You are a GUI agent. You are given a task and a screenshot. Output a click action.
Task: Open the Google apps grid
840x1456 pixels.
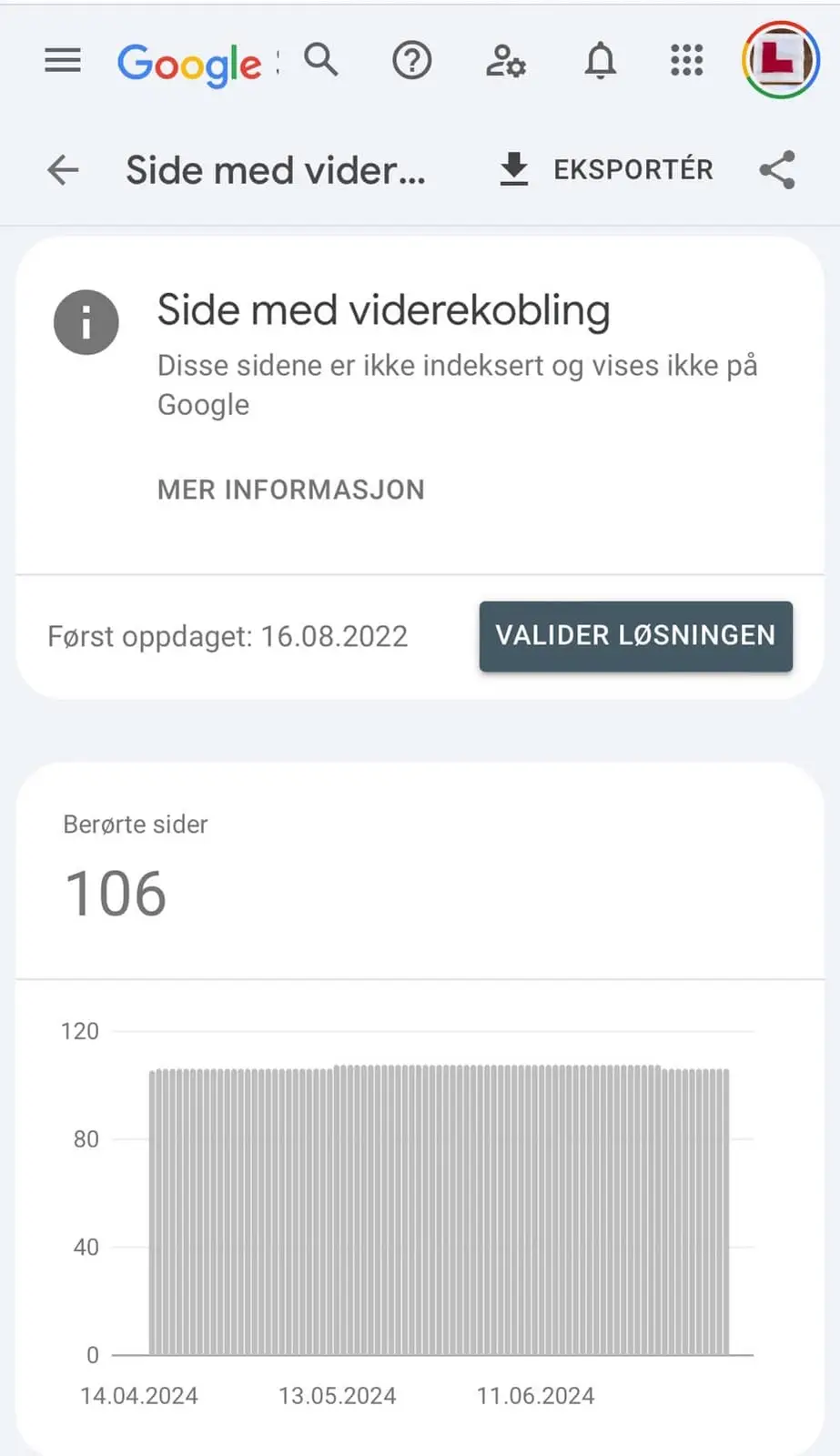tap(686, 61)
